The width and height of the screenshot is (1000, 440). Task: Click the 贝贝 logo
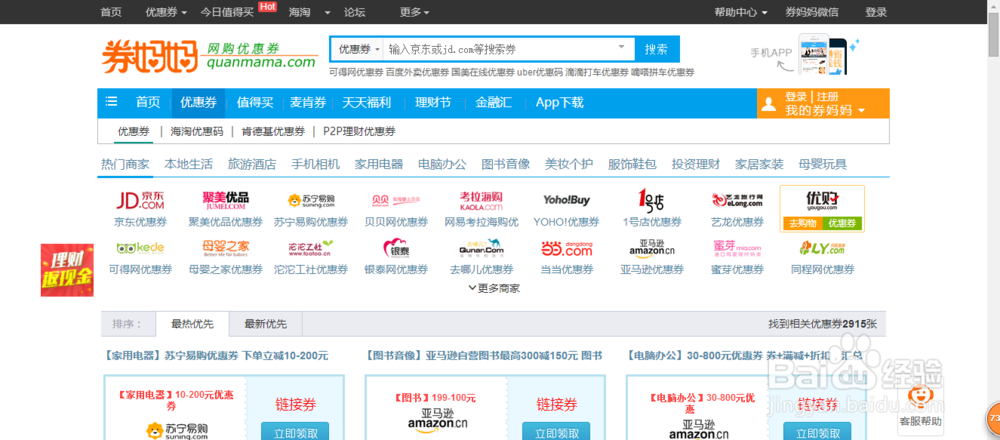pos(395,200)
